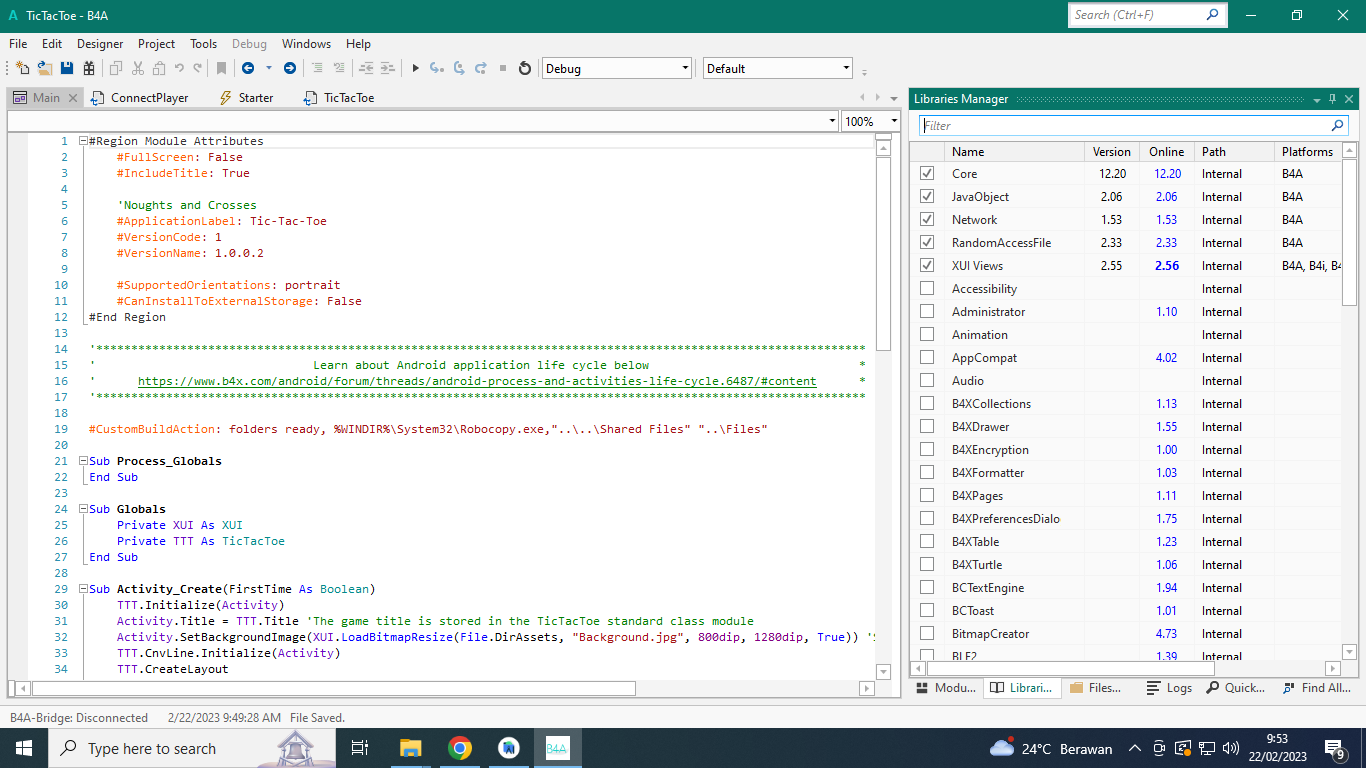
Task: Open the Designer menu
Action: [100, 44]
